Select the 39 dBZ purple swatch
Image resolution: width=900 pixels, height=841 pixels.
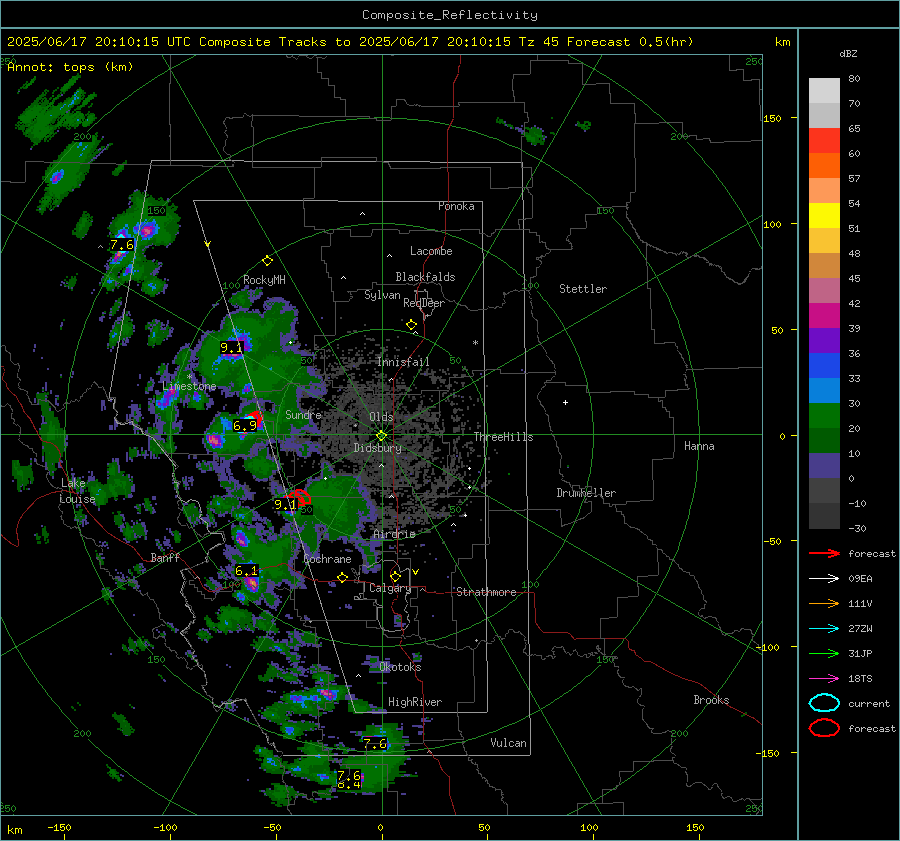tap(824, 340)
